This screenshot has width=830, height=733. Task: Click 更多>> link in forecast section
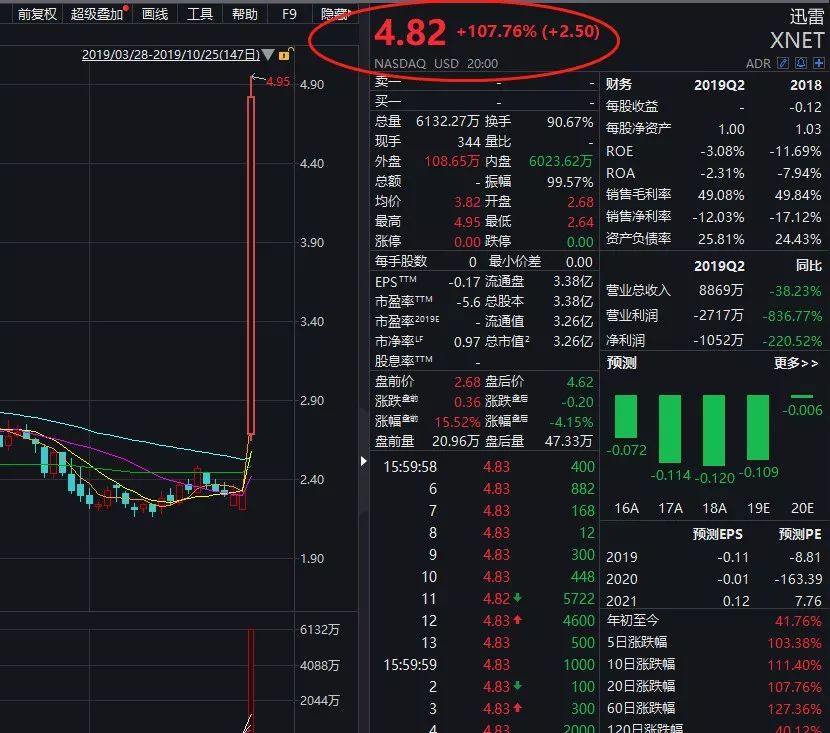pos(796,363)
